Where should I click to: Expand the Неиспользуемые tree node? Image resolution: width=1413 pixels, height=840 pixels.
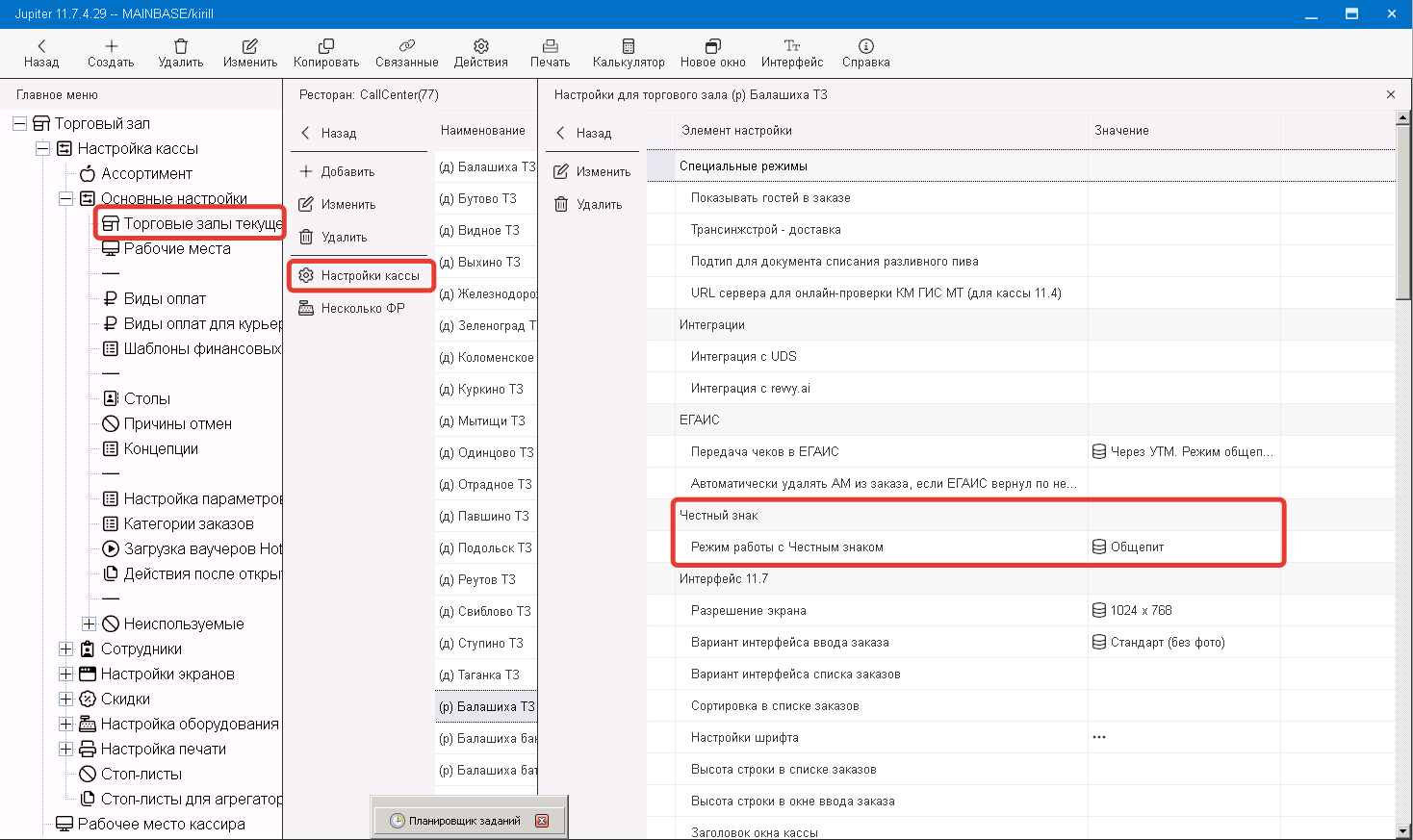coord(89,624)
